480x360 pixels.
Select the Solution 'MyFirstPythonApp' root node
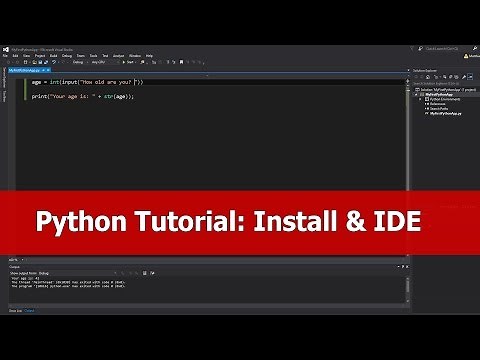click(445, 90)
